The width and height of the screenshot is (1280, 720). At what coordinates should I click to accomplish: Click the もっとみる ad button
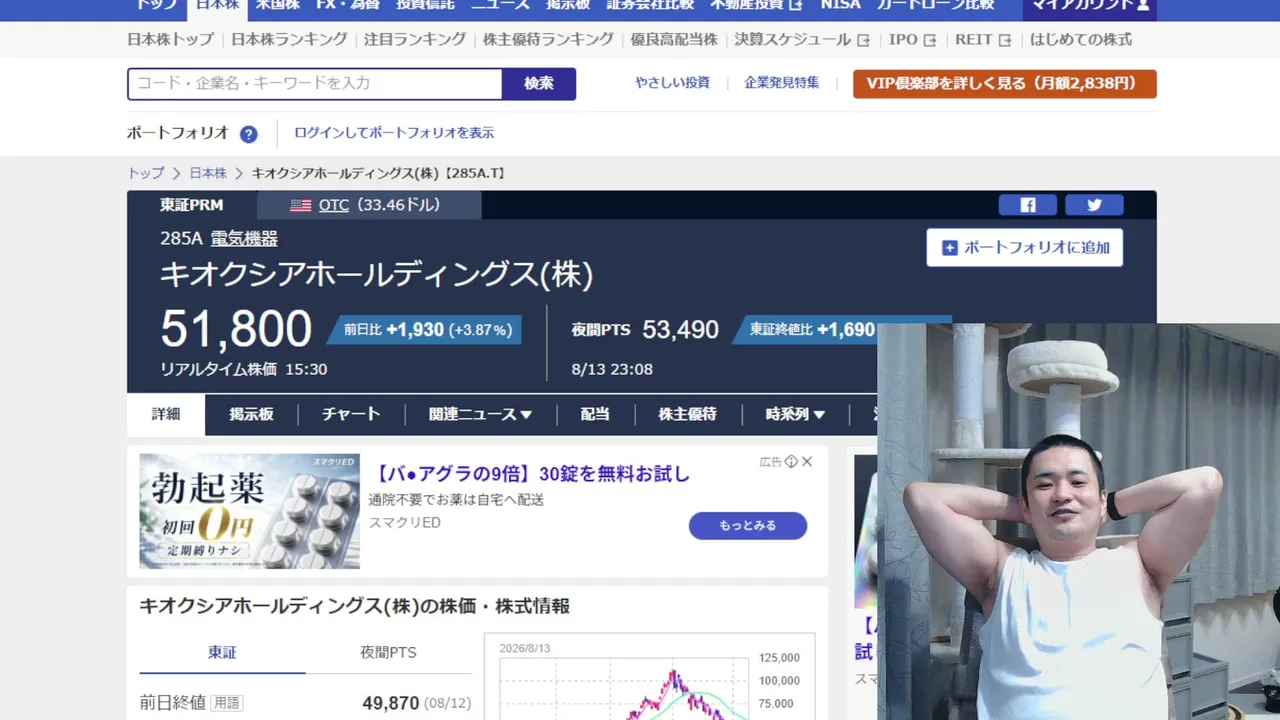pos(748,526)
